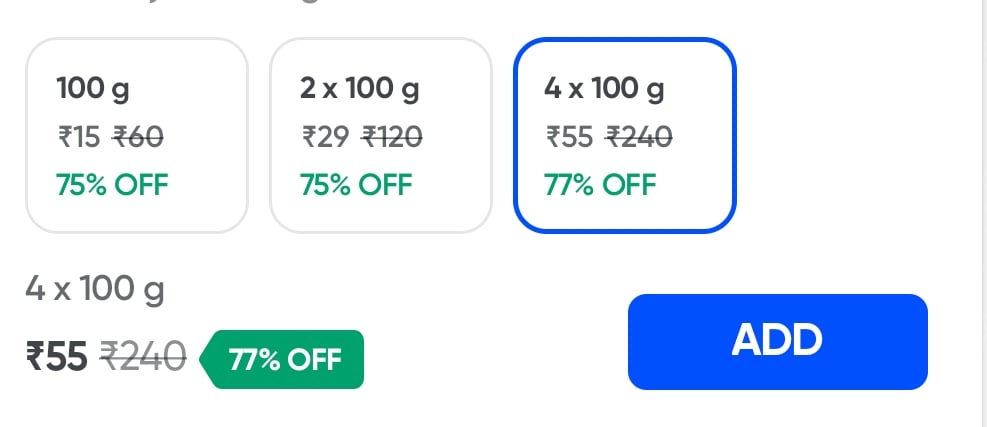Click 75% OFF text in 100 g card
The width and height of the screenshot is (987, 427).
point(112,185)
